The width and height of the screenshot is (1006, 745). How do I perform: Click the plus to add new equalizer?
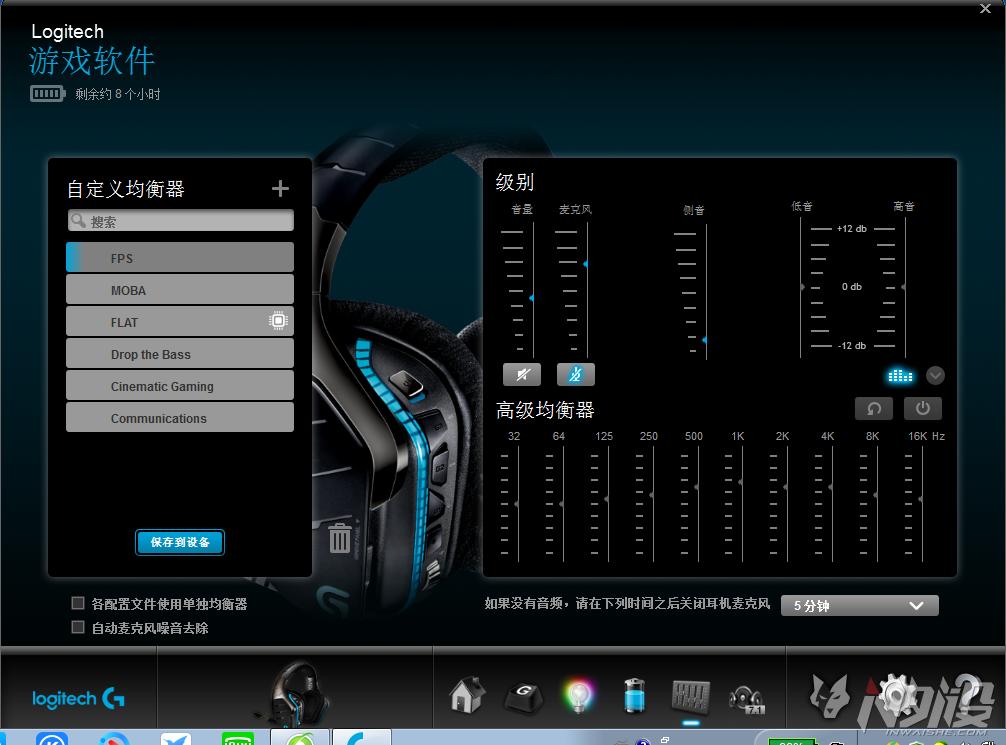[280, 187]
